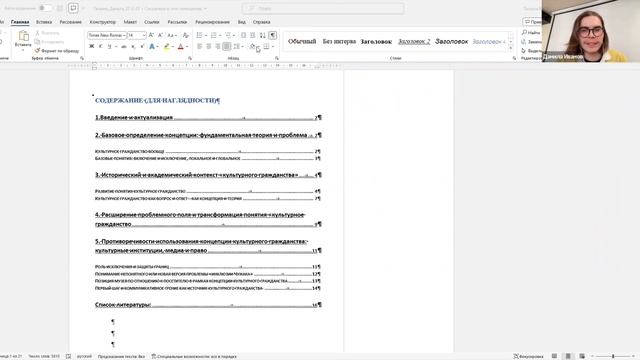Click the multilevel list icon

coord(228,36)
